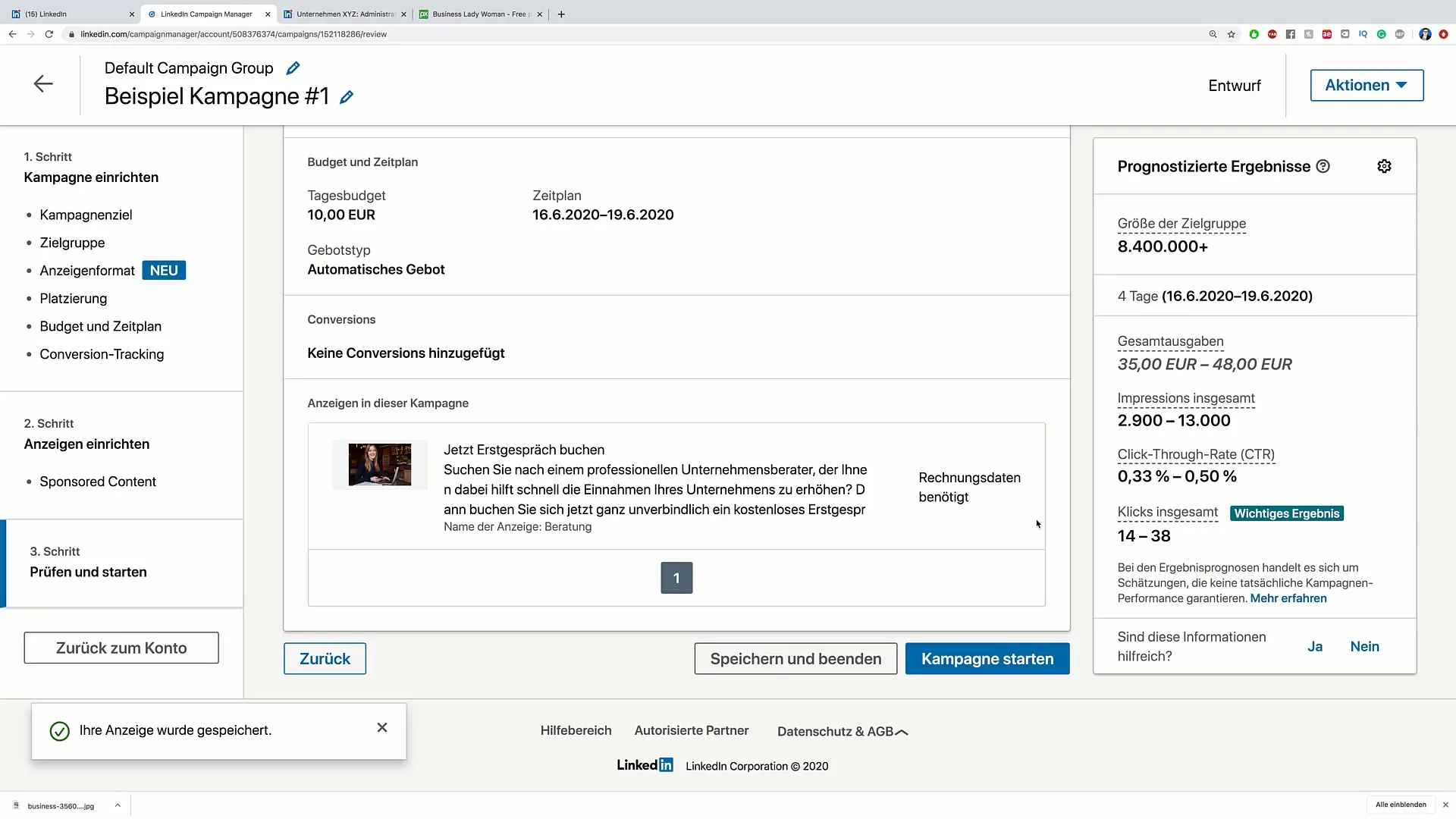The image size is (1456, 819).
Task: Click the ad thumbnail of woman
Action: (380, 464)
